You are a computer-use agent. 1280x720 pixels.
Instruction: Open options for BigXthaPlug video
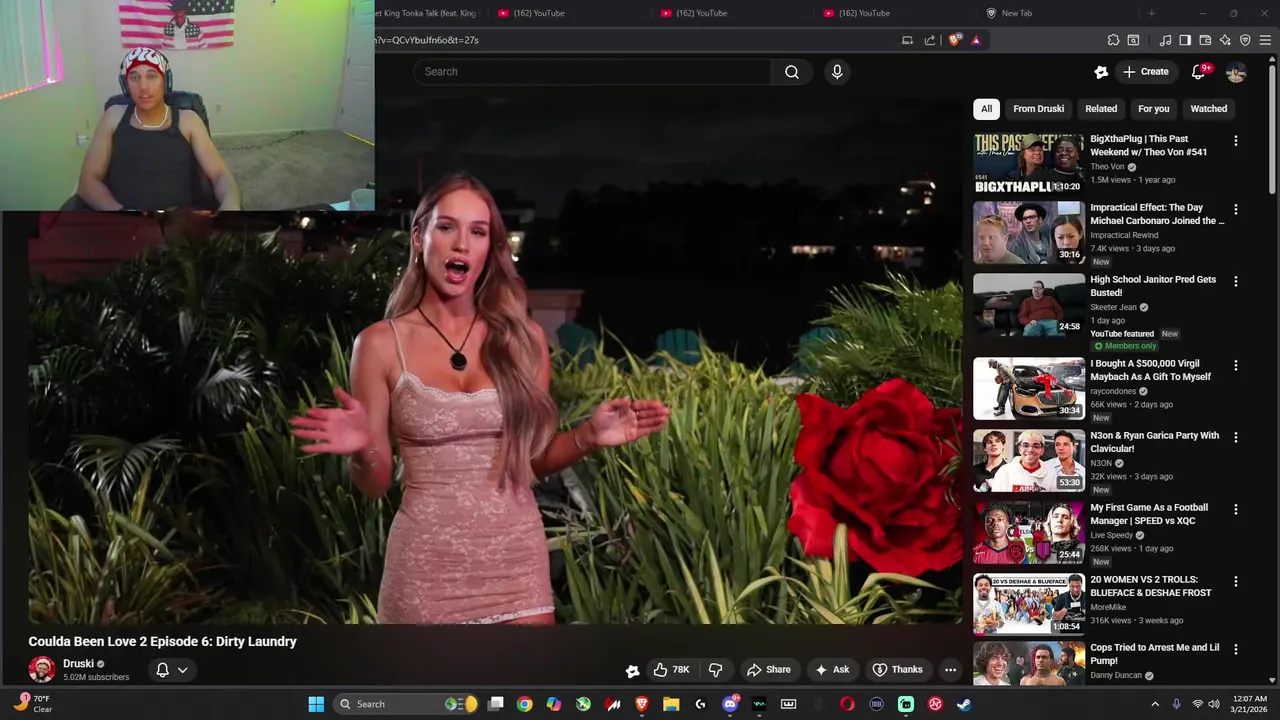coord(1236,141)
